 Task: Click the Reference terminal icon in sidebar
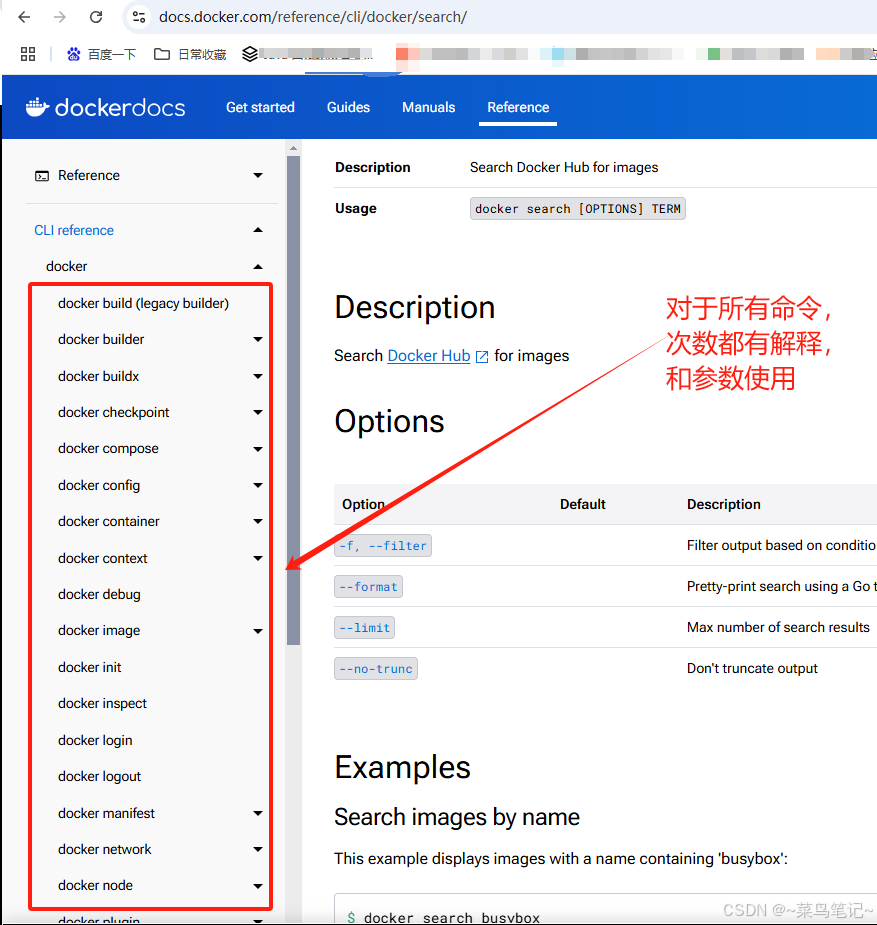click(42, 176)
